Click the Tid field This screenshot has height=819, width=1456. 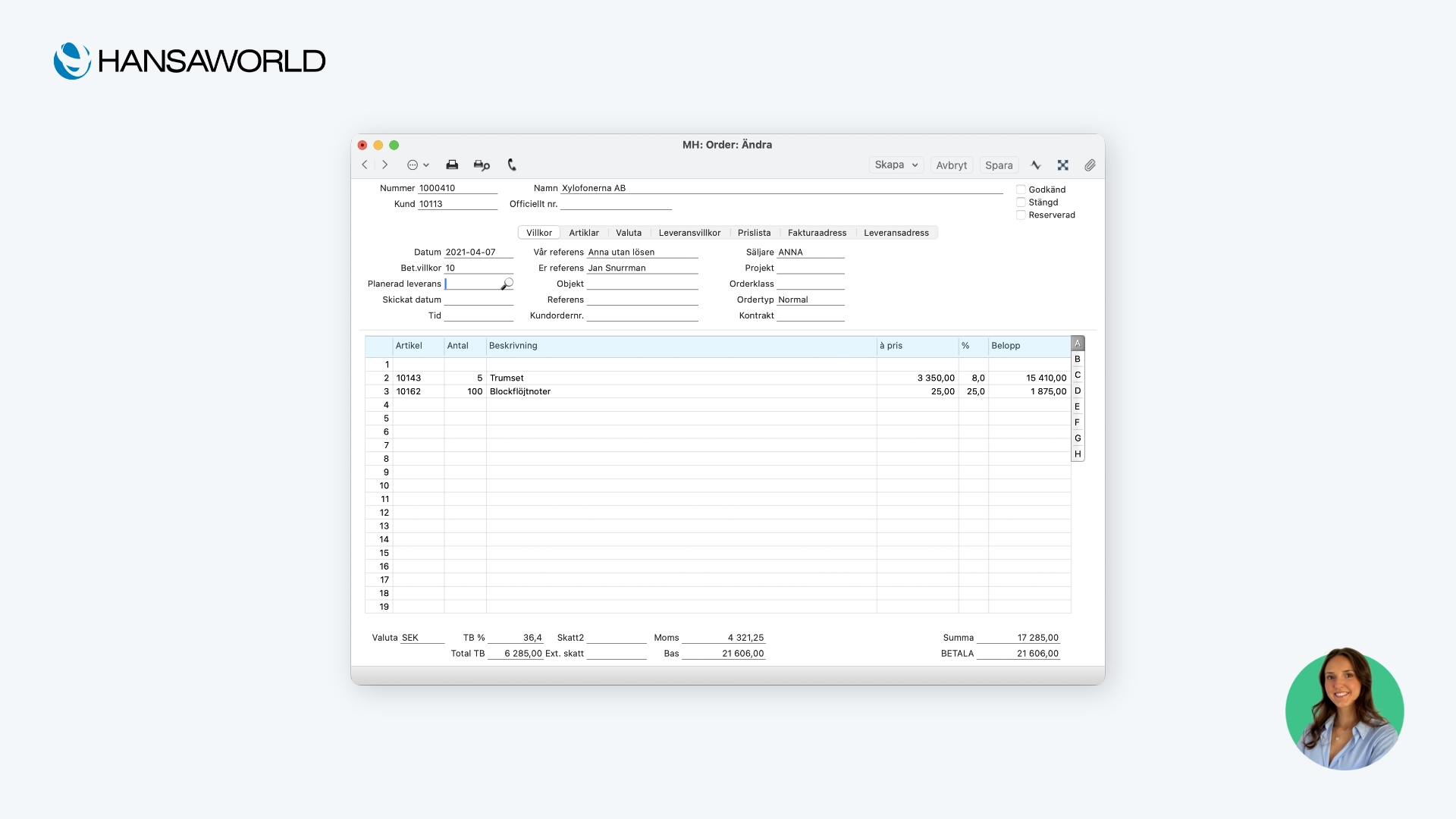479,316
